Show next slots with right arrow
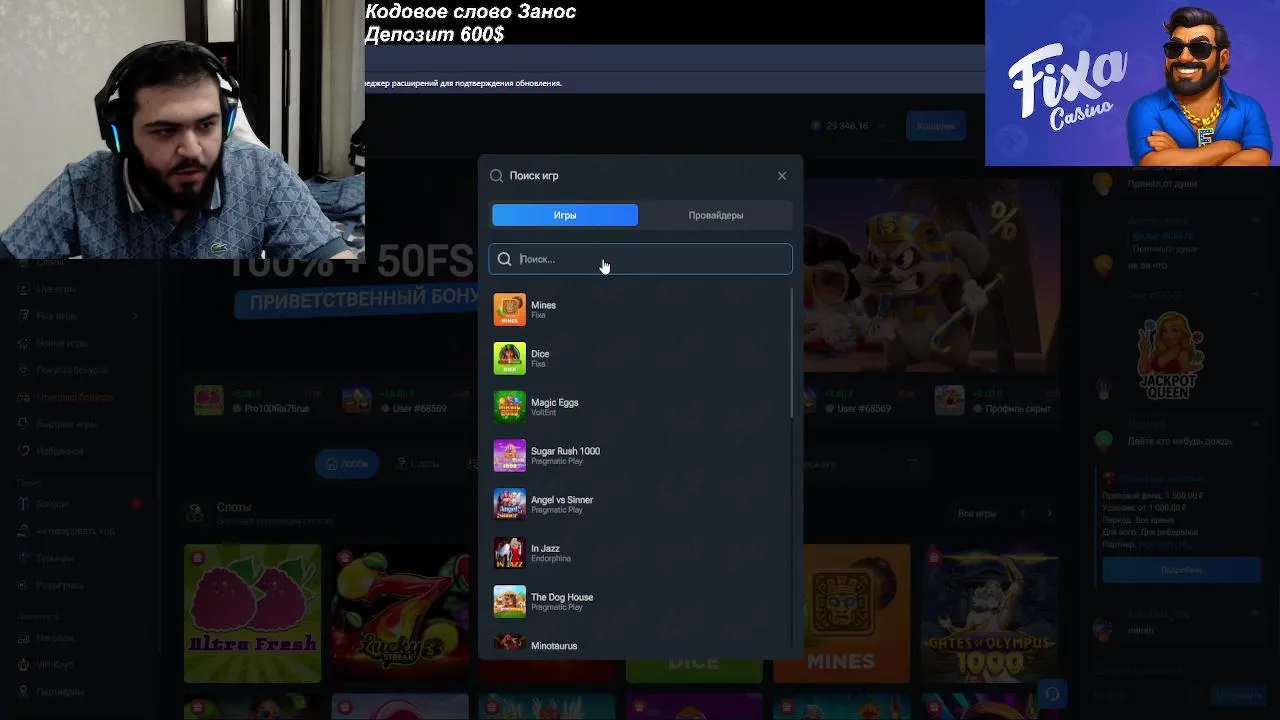The height and width of the screenshot is (720, 1280). click(1049, 514)
